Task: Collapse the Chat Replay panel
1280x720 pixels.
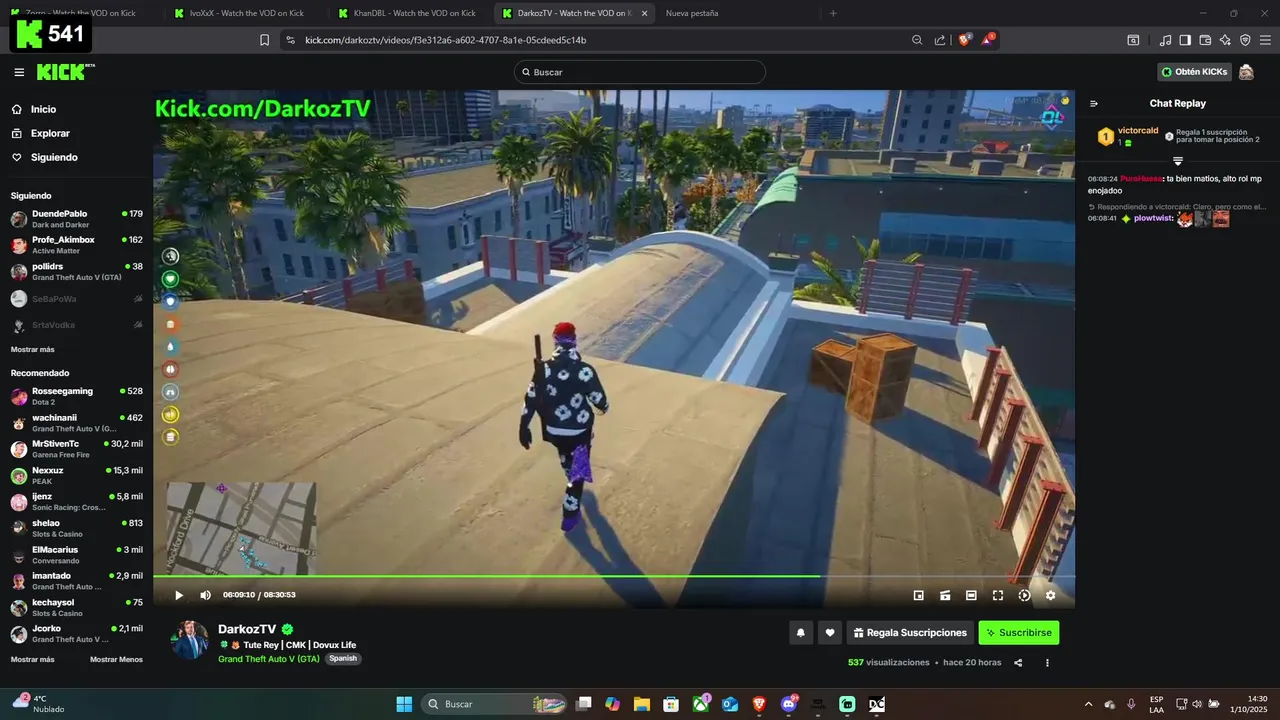Action: pos(1094,103)
